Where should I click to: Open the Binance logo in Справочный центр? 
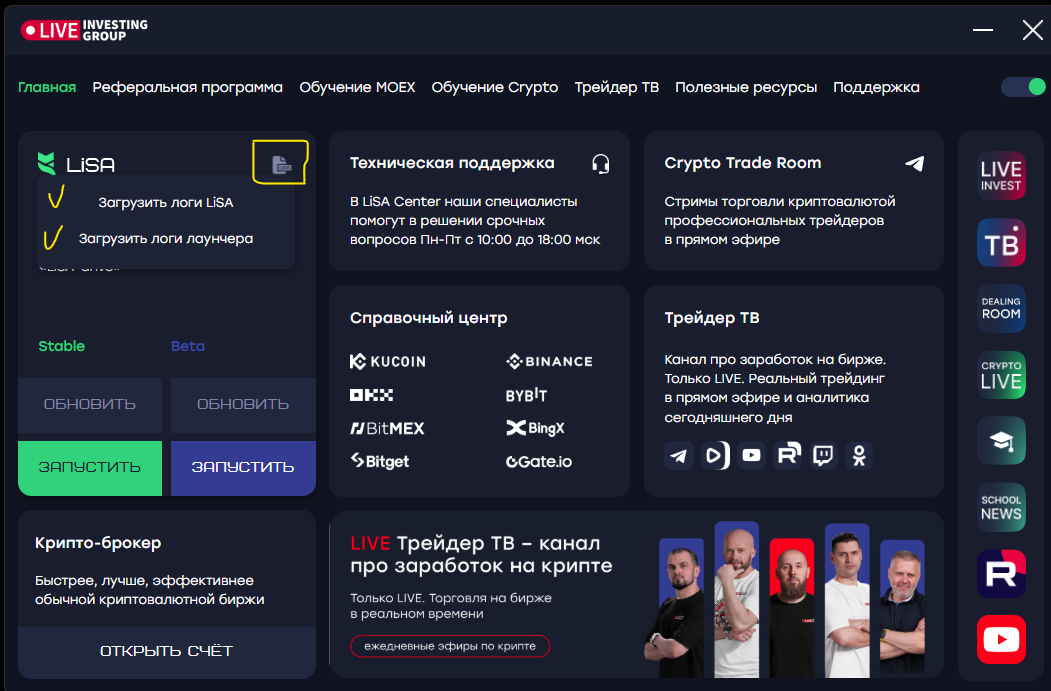(x=549, y=361)
